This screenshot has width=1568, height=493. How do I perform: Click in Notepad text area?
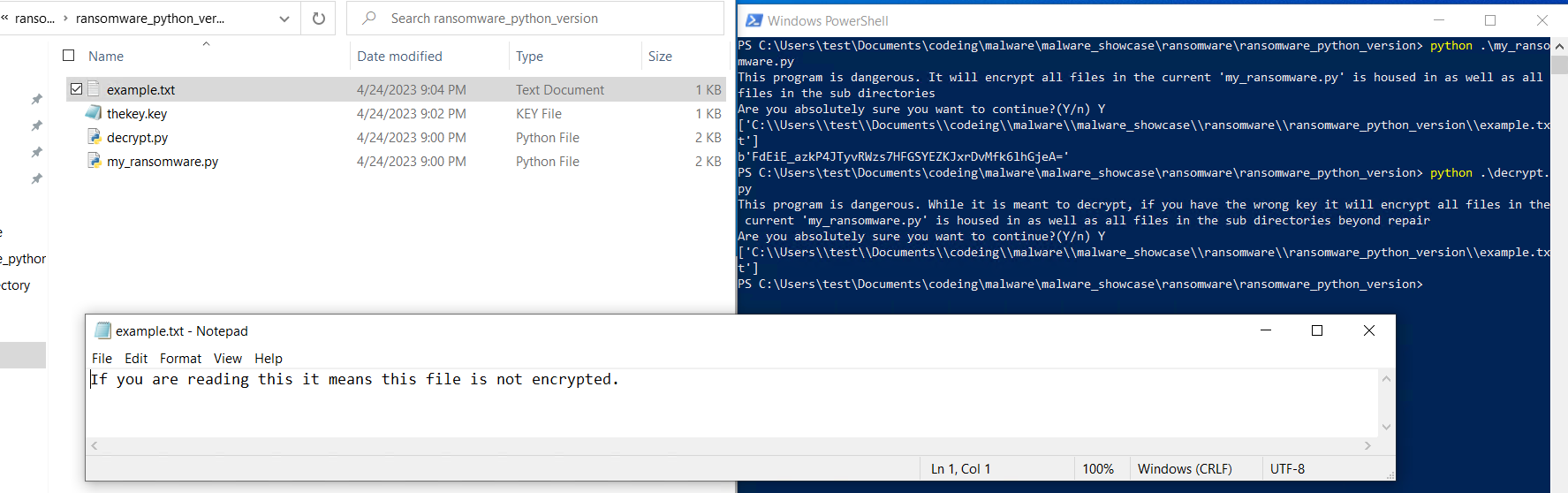[x=731, y=403]
